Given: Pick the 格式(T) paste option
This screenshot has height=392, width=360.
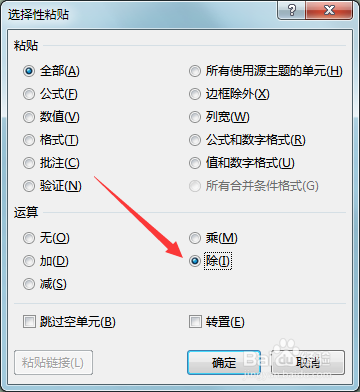Looking at the screenshot, I should click(x=51, y=140).
